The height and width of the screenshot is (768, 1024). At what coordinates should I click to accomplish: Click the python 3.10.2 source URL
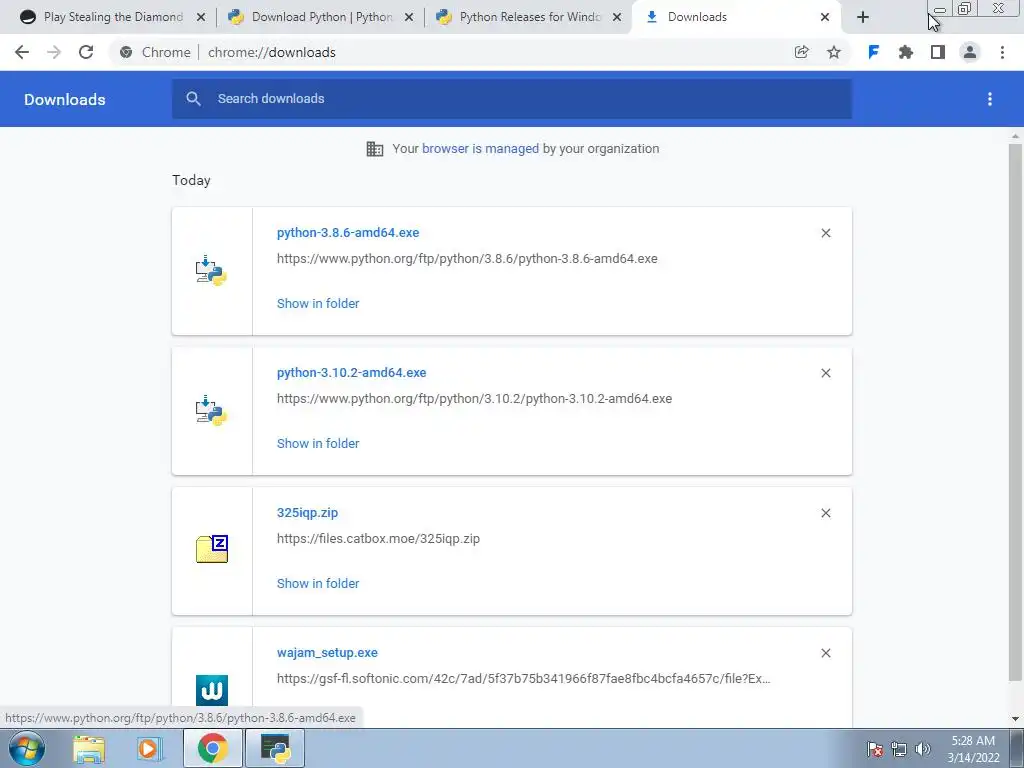(474, 398)
